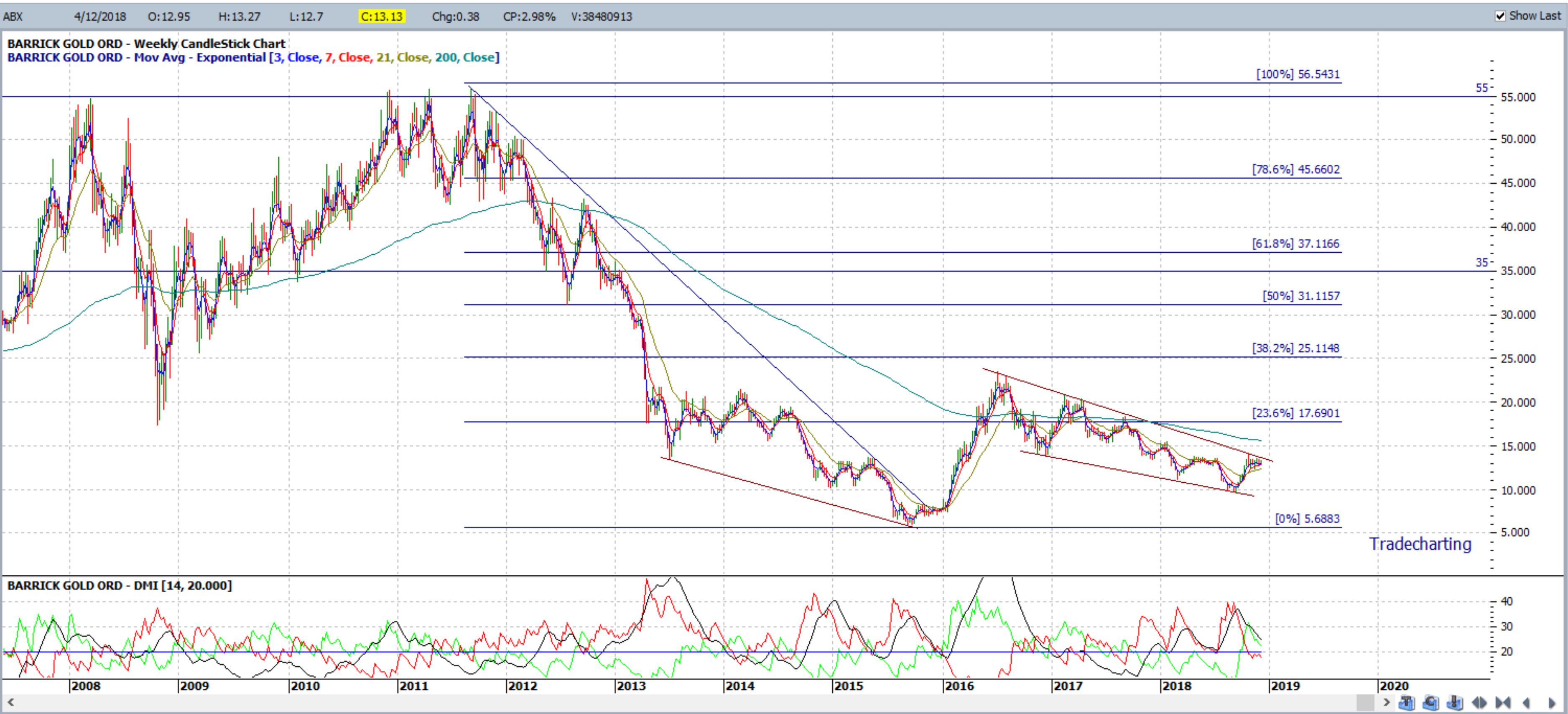The width and height of the screenshot is (1568, 714).
Task: Click the shift chart left triangle
Action: coord(1527,702)
